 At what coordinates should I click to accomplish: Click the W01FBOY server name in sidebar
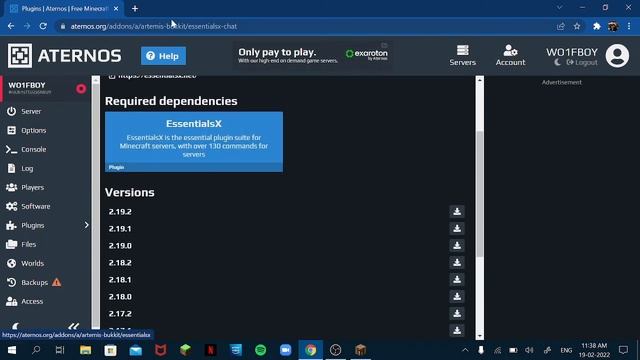(27, 85)
